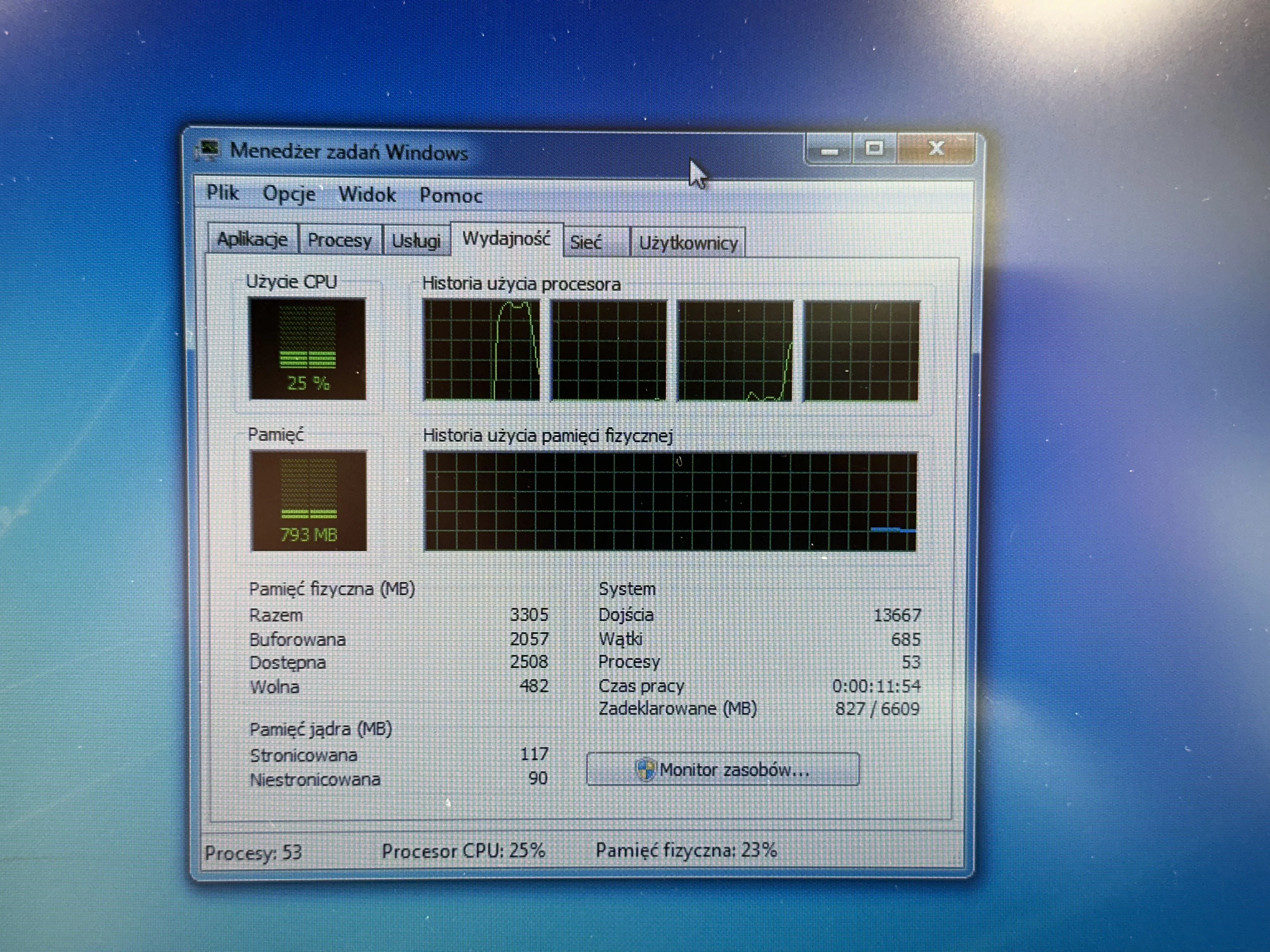
Task: Click the Czas pracy value 0:00:11:54
Action: coord(876,686)
